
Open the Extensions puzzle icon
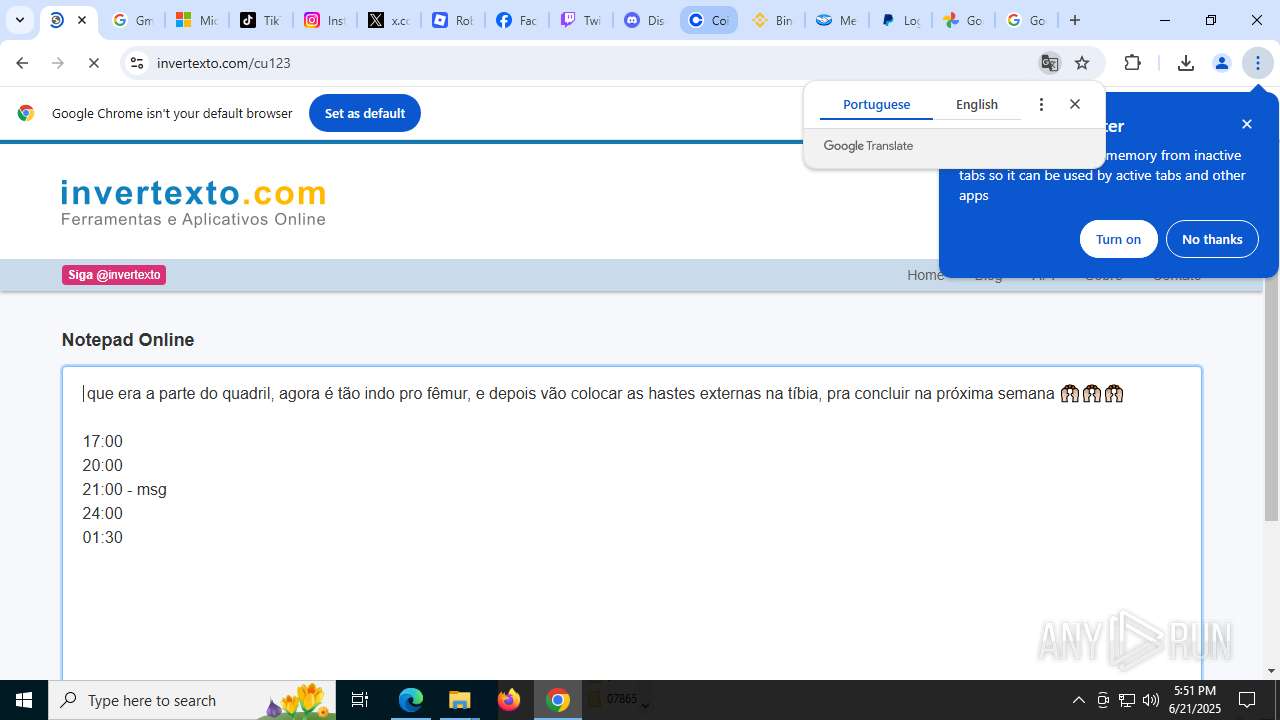click(x=1132, y=63)
